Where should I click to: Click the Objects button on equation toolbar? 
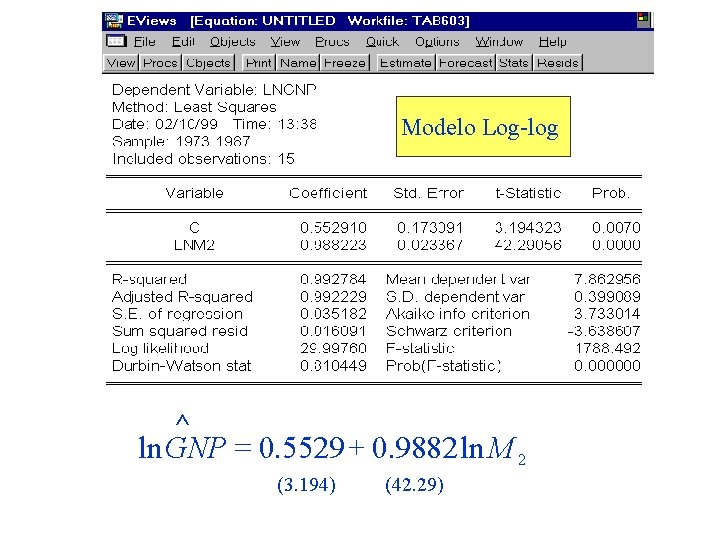tap(208, 63)
